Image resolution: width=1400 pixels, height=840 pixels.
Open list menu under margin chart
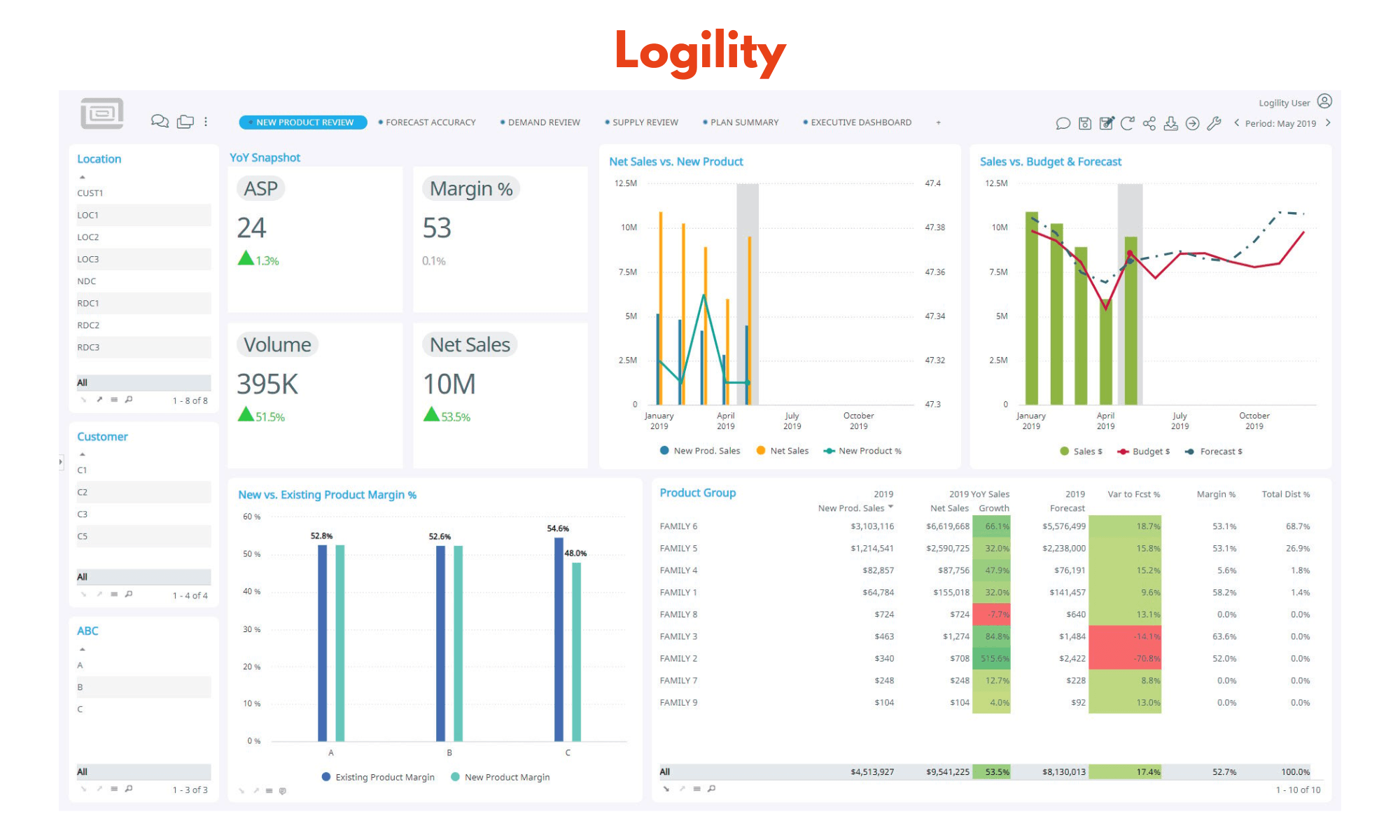point(269,791)
